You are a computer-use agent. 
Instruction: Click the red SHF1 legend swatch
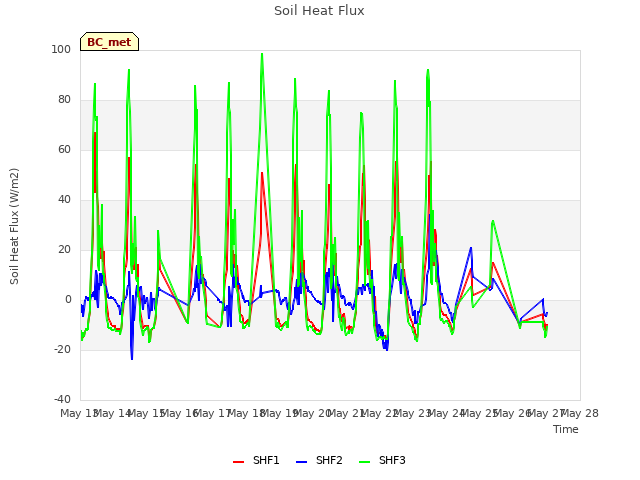[238, 462]
